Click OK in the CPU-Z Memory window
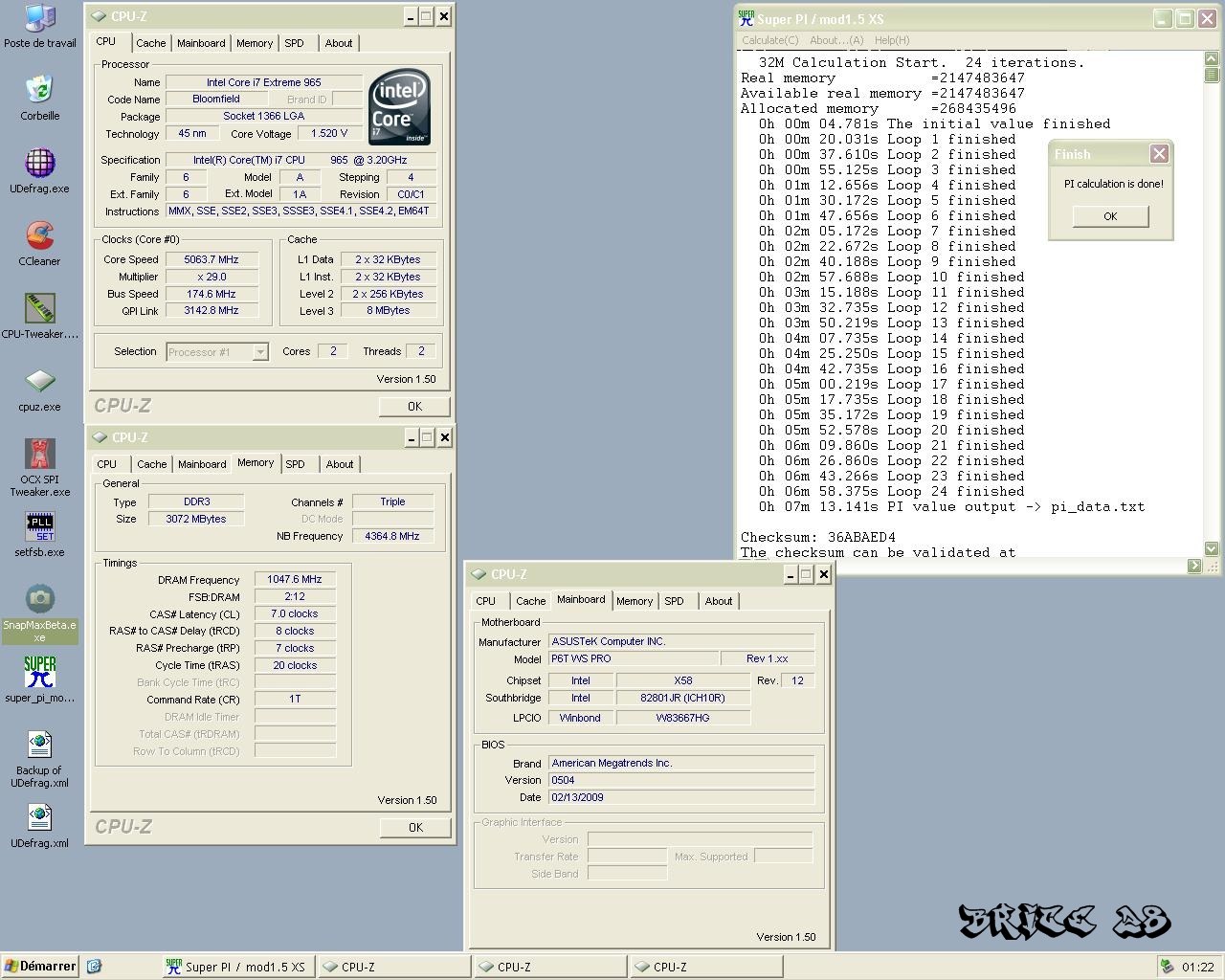 415,827
